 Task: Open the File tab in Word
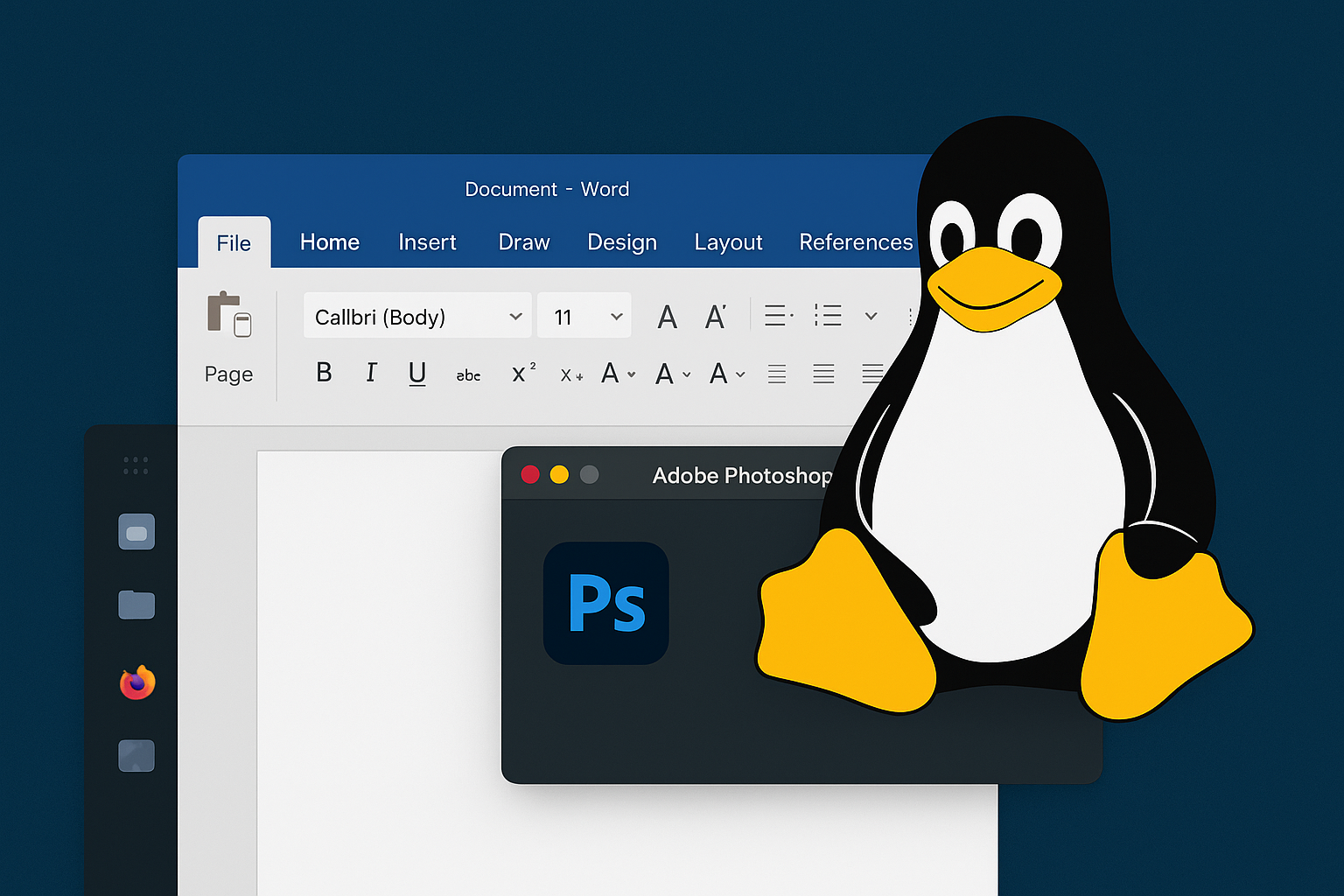(x=234, y=242)
